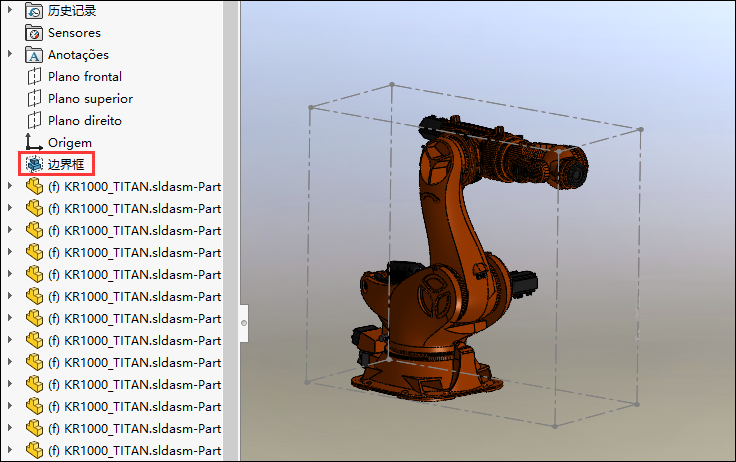
Task: Click the Origem origin icon
Action: (34, 143)
